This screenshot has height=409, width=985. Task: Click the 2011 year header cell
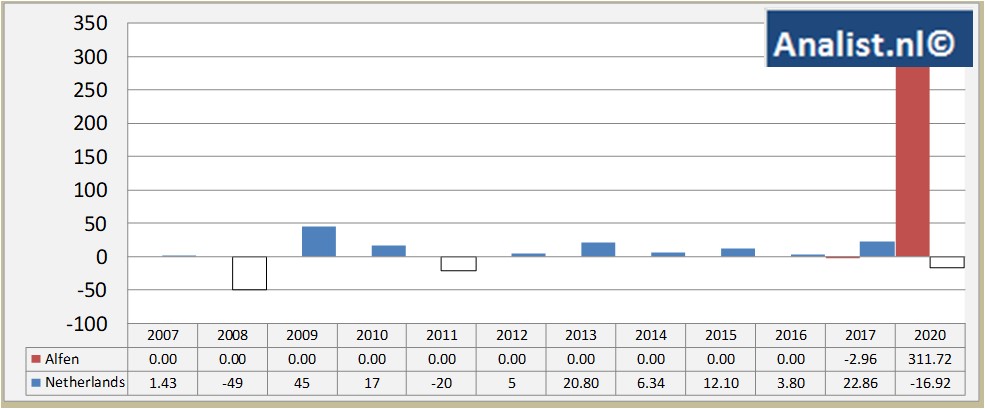pos(442,336)
